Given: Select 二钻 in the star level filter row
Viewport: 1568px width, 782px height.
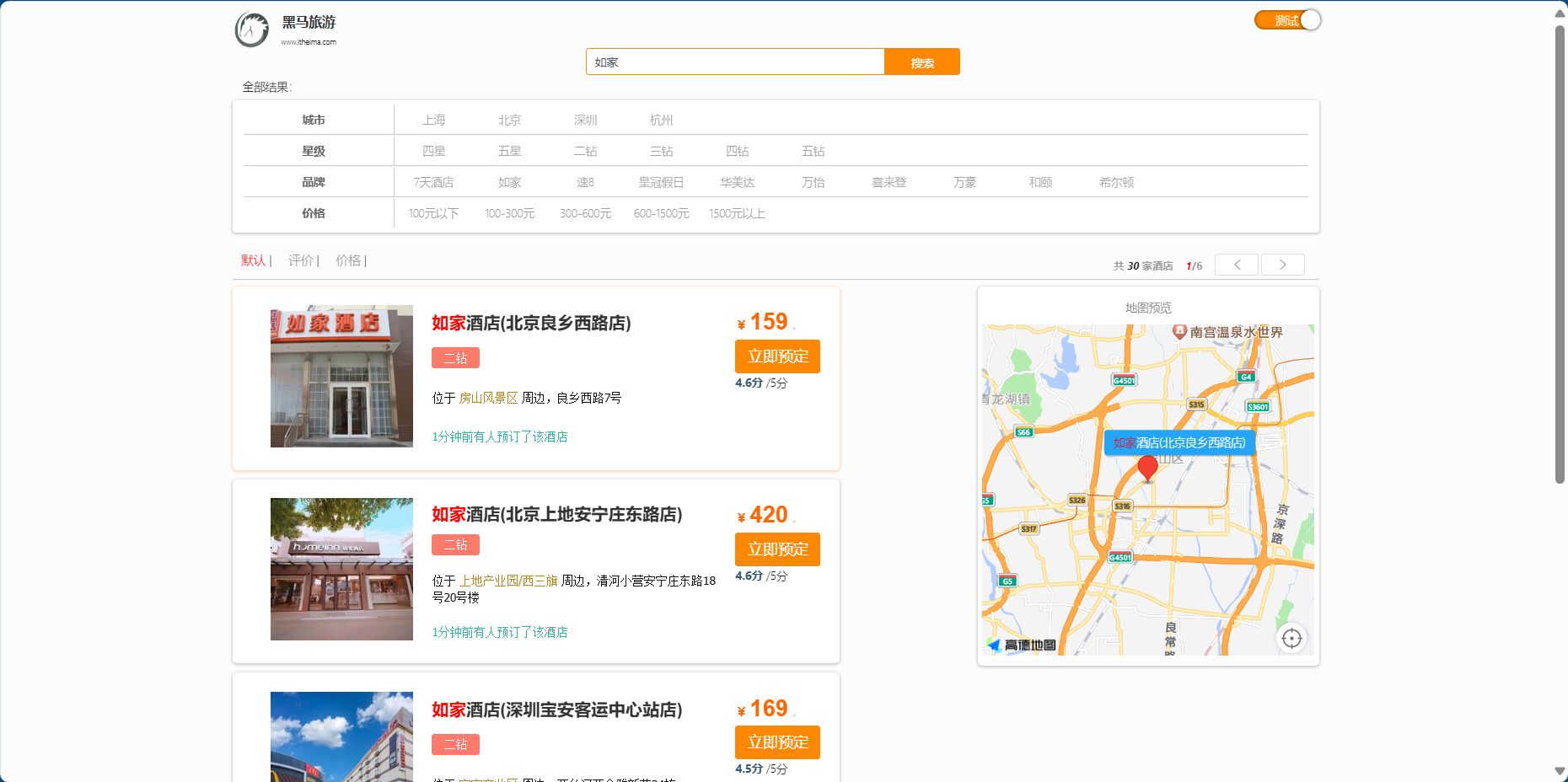Looking at the screenshot, I should coord(586,151).
